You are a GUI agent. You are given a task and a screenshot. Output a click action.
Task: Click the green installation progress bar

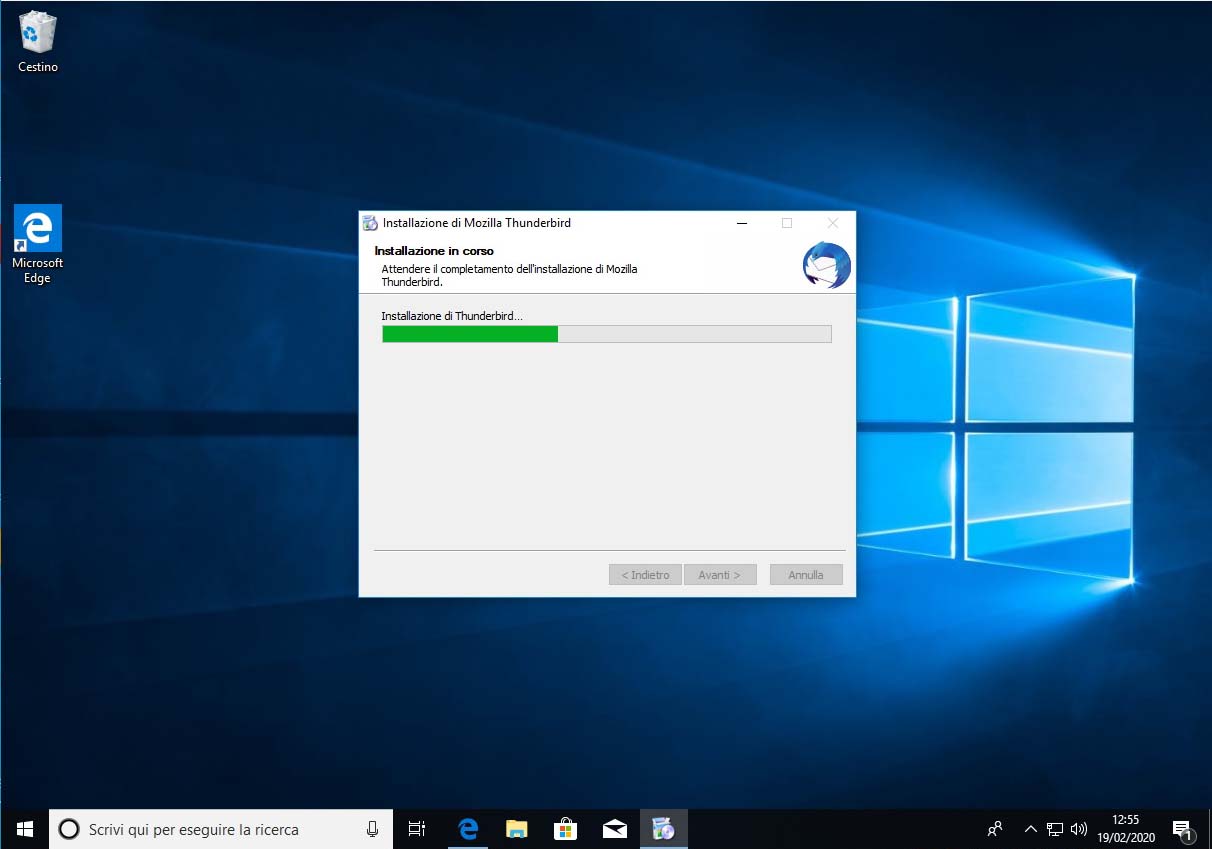click(x=606, y=334)
